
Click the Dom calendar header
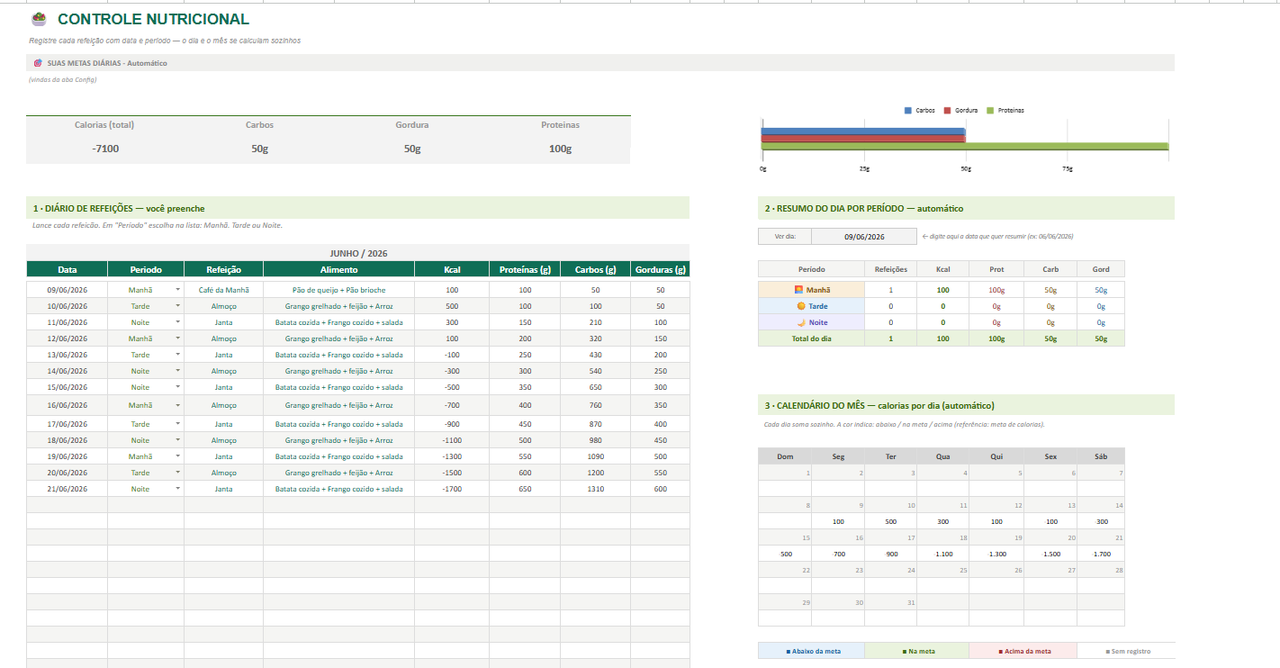(785, 456)
